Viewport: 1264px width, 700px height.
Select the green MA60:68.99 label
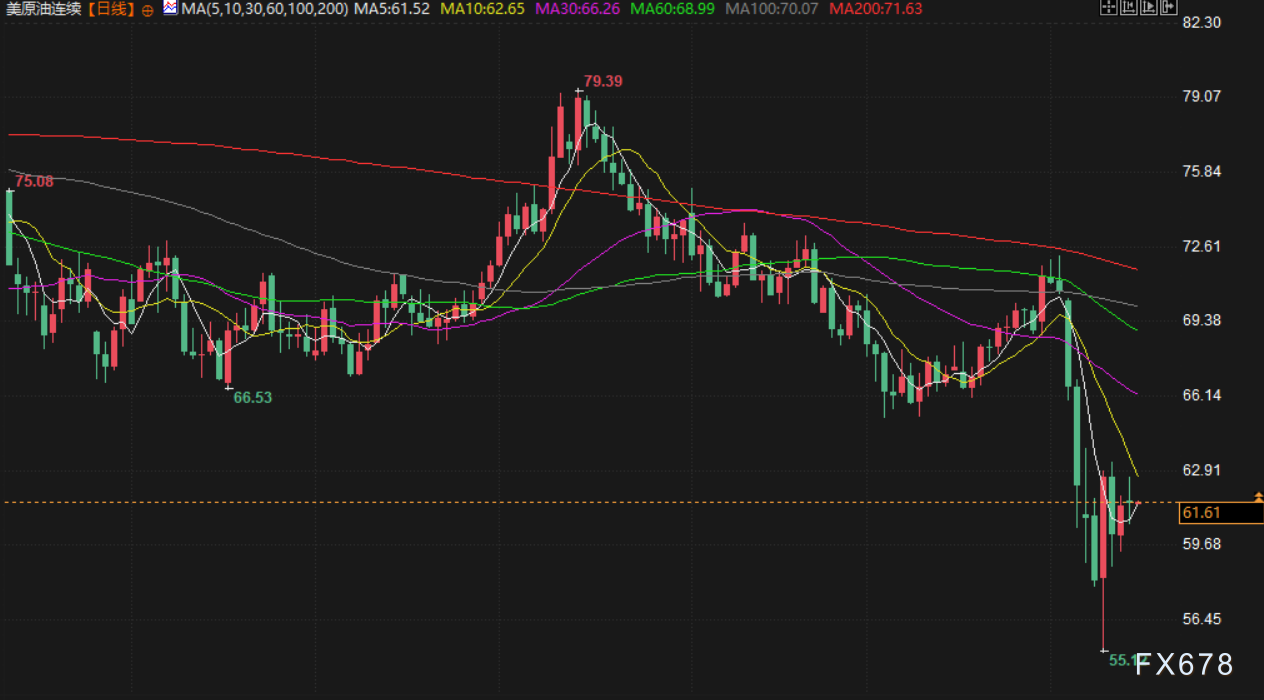[x=673, y=9]
